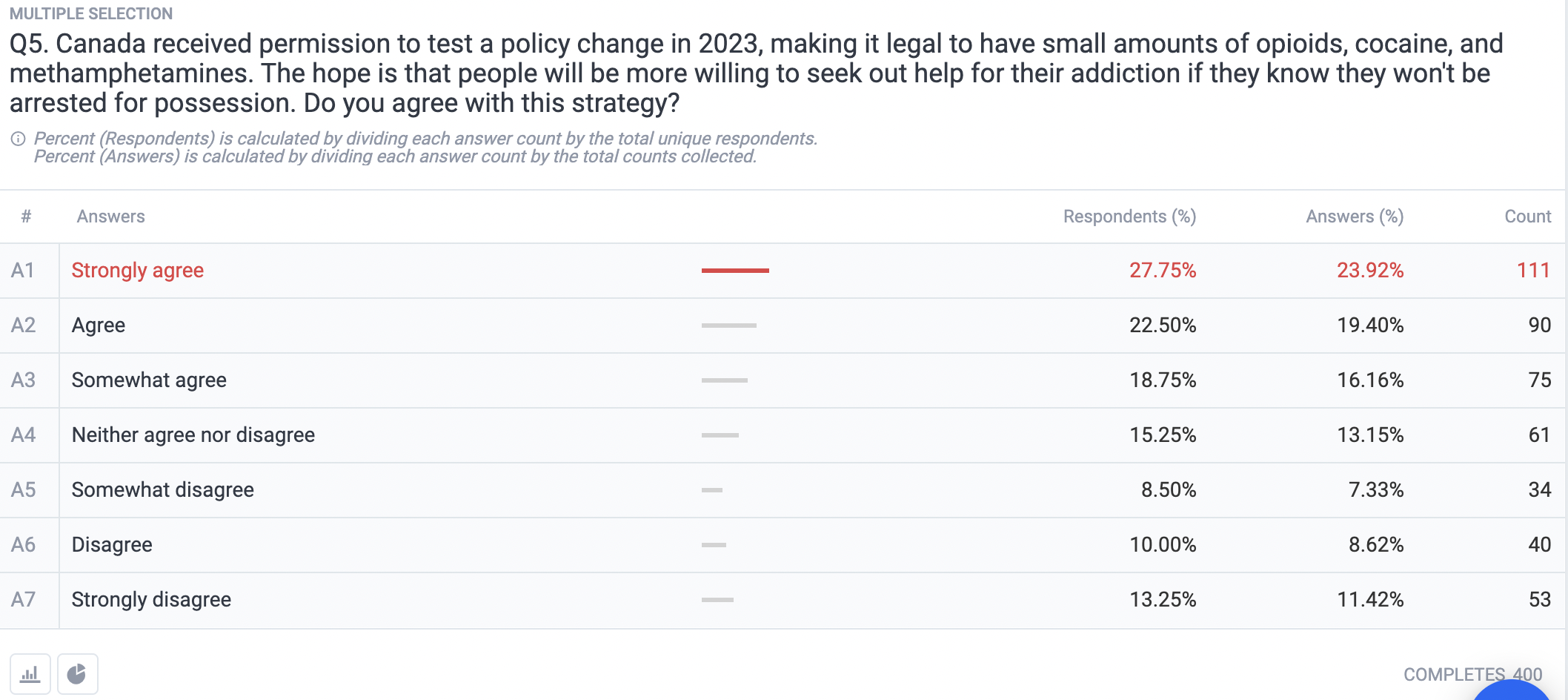Viewport: 1568px width, 700px height.
Task: Sort by Answers (%) column header
Action: (x=1355, y=217)
